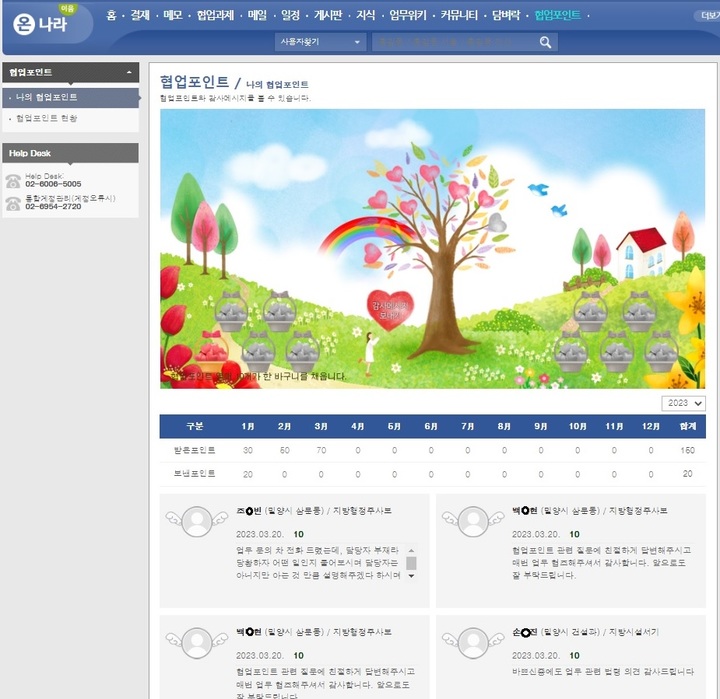Click the scroll-down arrow in the first message
The height and width of the screenshot is (699, 720).
coord(410,576)
